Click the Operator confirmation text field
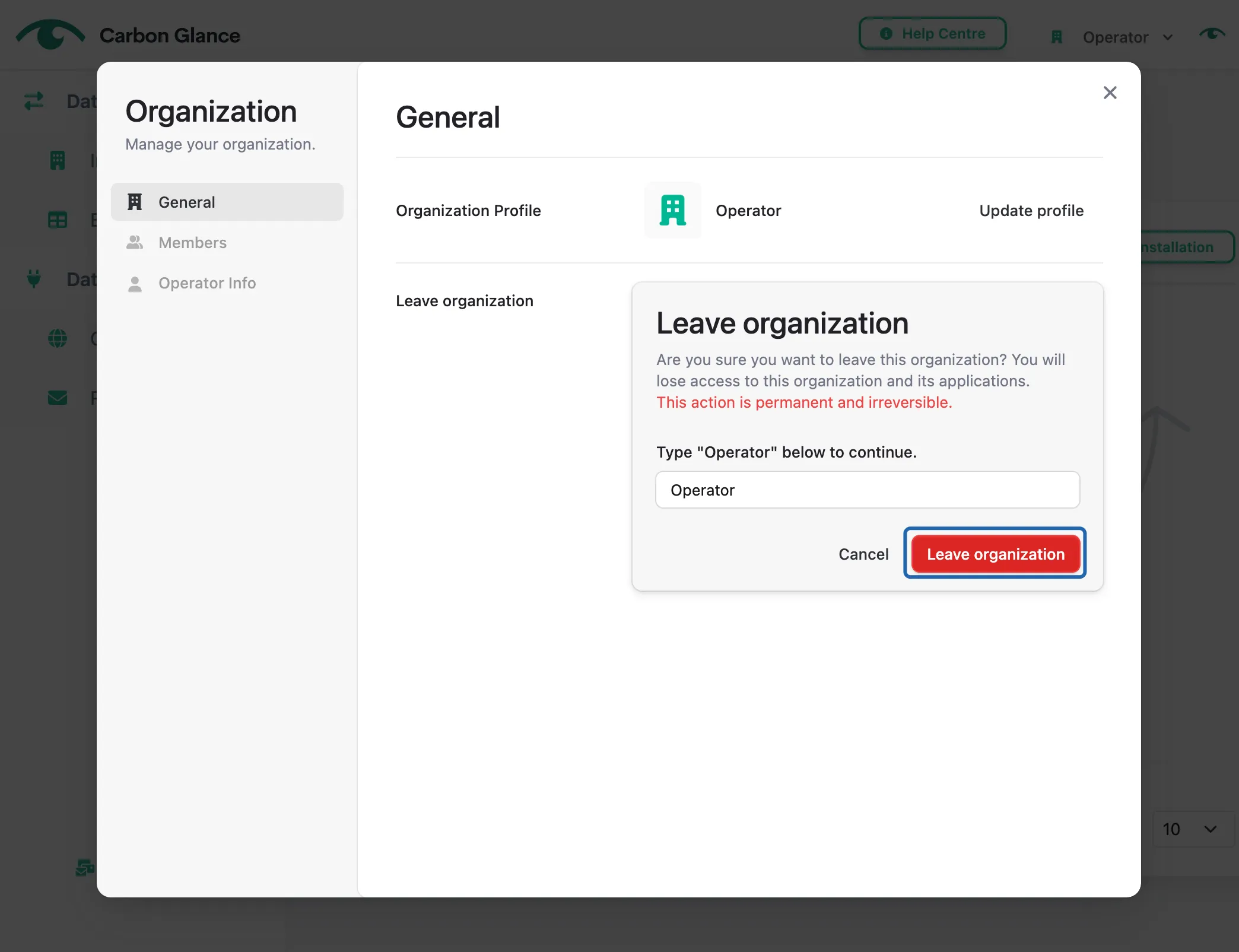 (x=868, y=490)
